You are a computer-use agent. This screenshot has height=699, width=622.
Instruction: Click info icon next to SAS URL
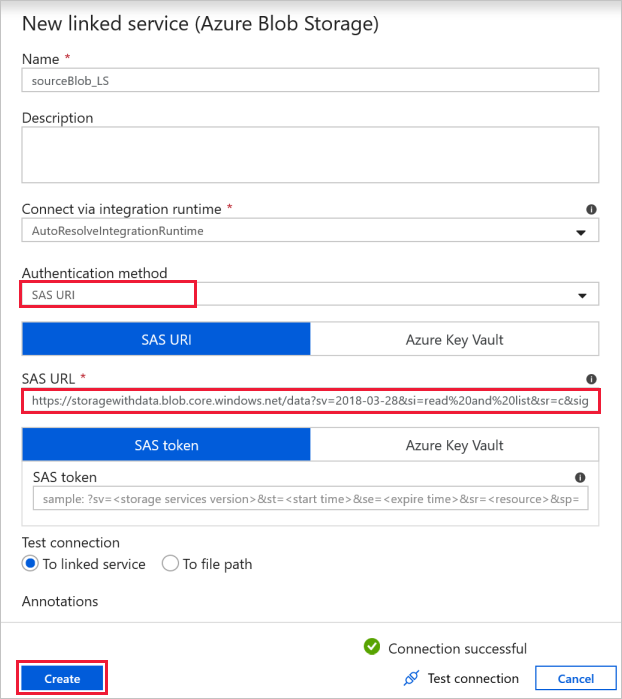[591, 380]
